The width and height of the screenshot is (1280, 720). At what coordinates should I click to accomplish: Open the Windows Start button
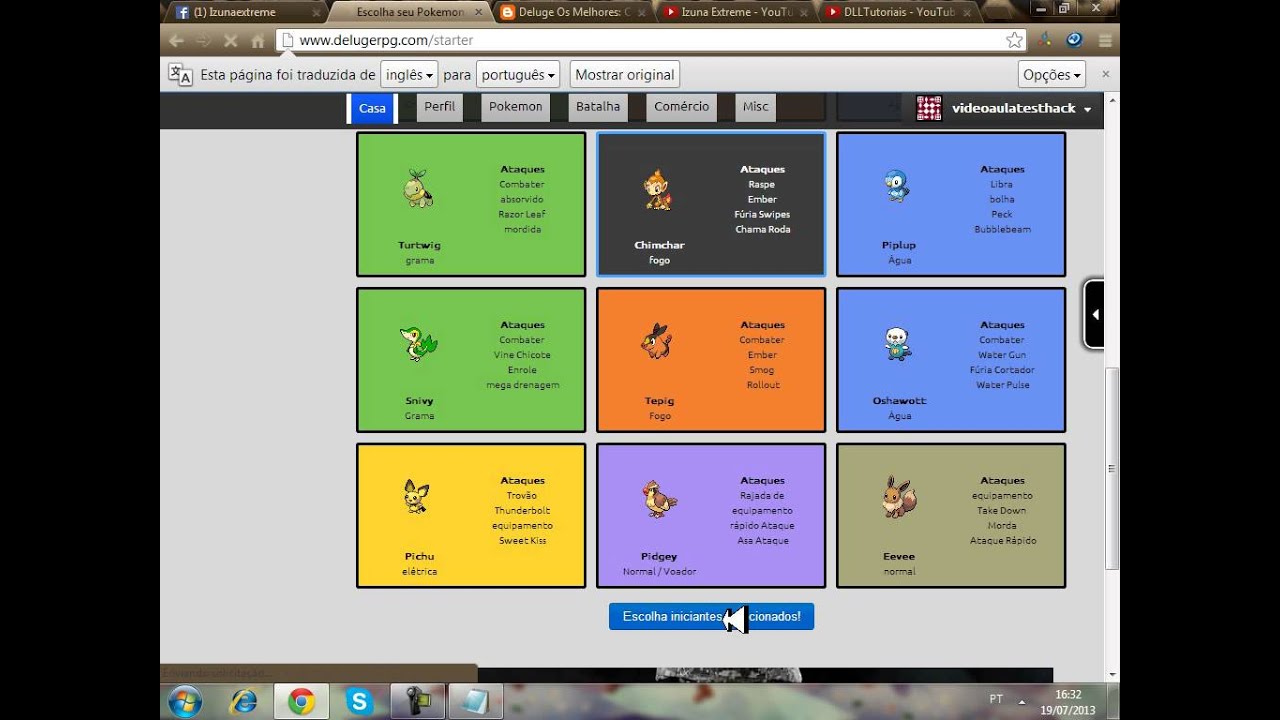click(x=186, y=702)
